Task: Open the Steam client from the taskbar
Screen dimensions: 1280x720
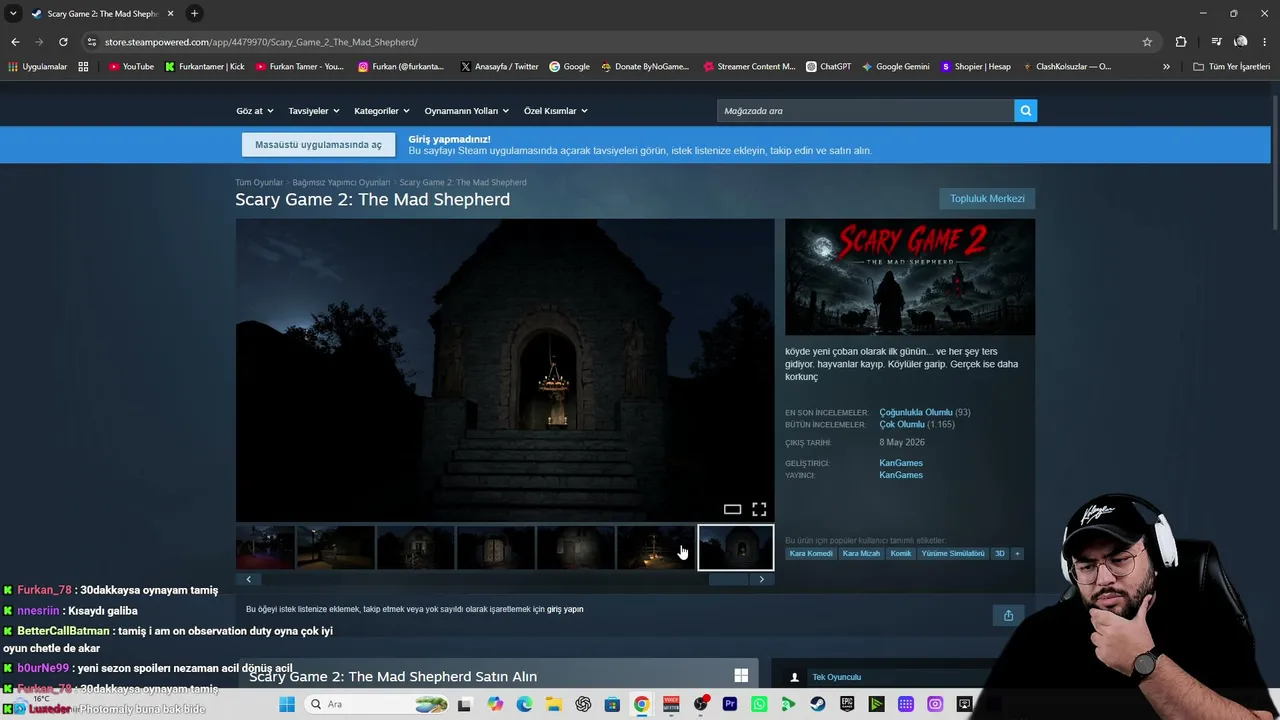Action: click(x=818, y=704)
